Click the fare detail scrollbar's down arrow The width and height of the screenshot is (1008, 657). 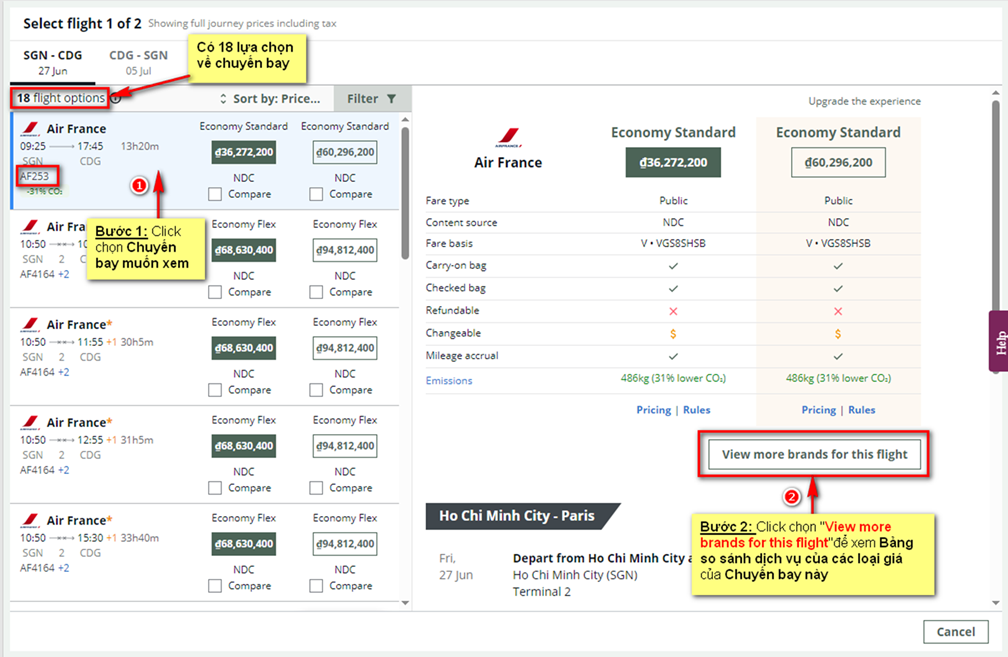(x=996, y=602)
